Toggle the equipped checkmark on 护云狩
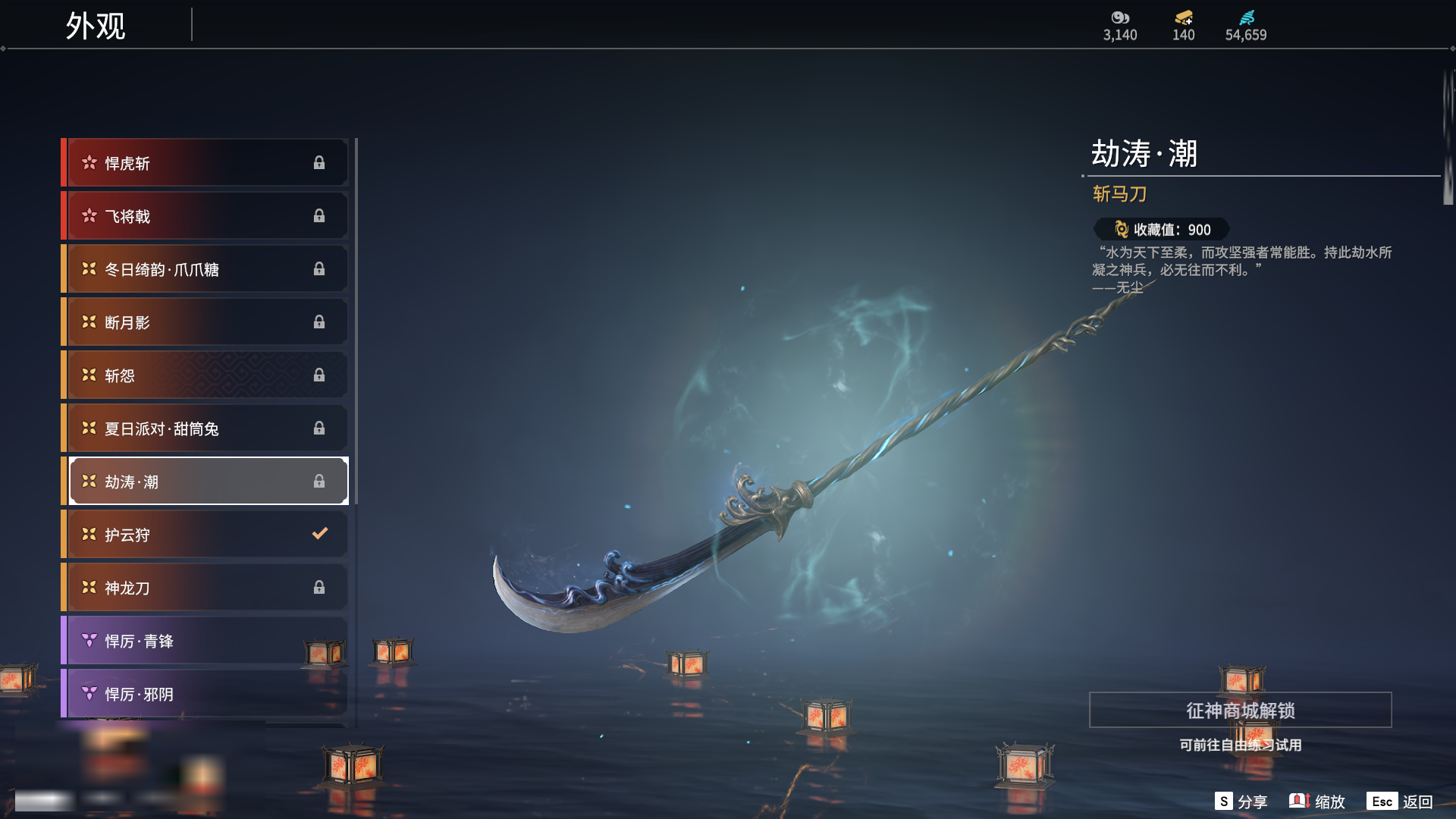This screenshot has height=819, width=1456. [x=320, y=534]
